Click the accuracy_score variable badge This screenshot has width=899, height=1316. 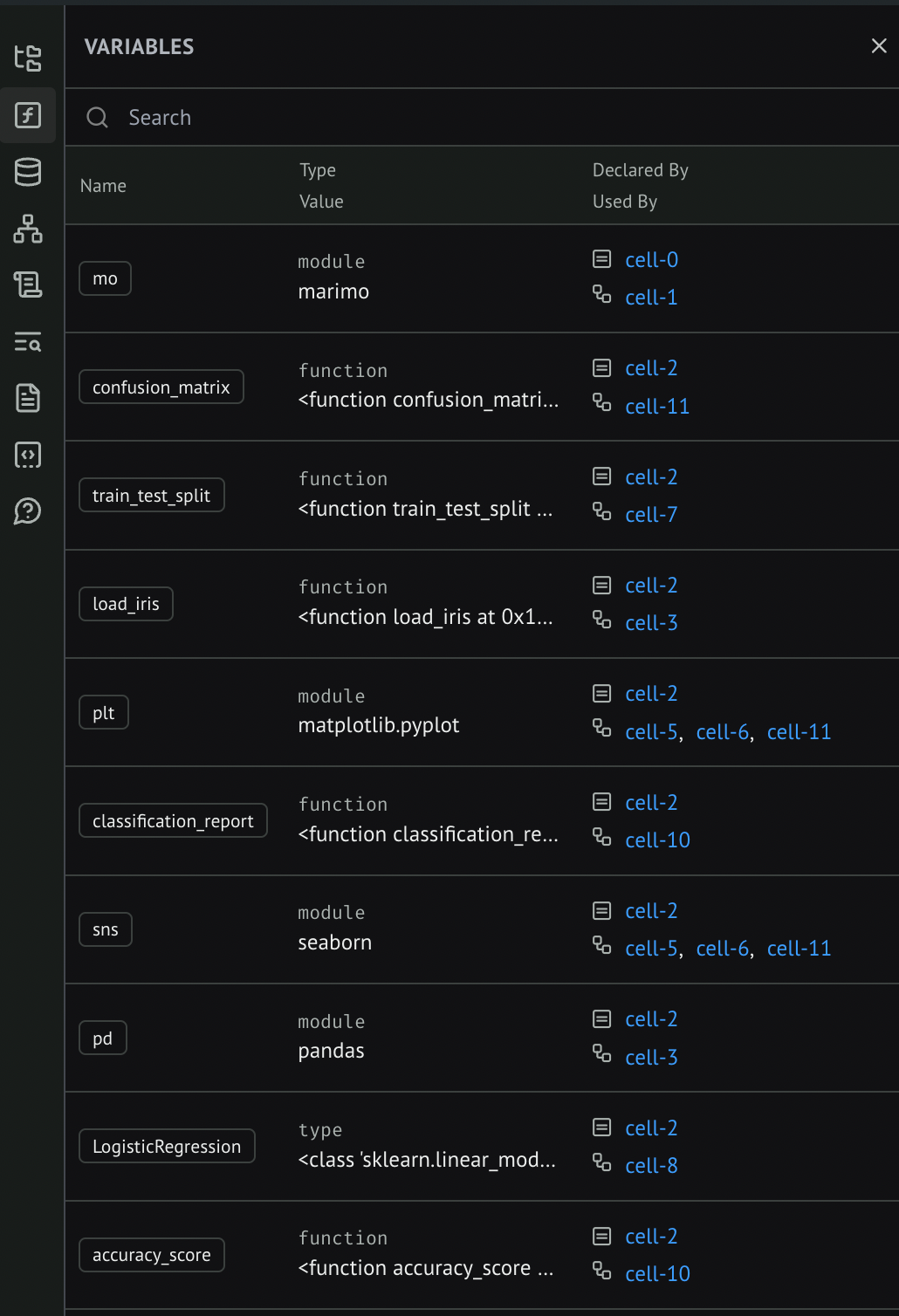[x=152, y=1255]
